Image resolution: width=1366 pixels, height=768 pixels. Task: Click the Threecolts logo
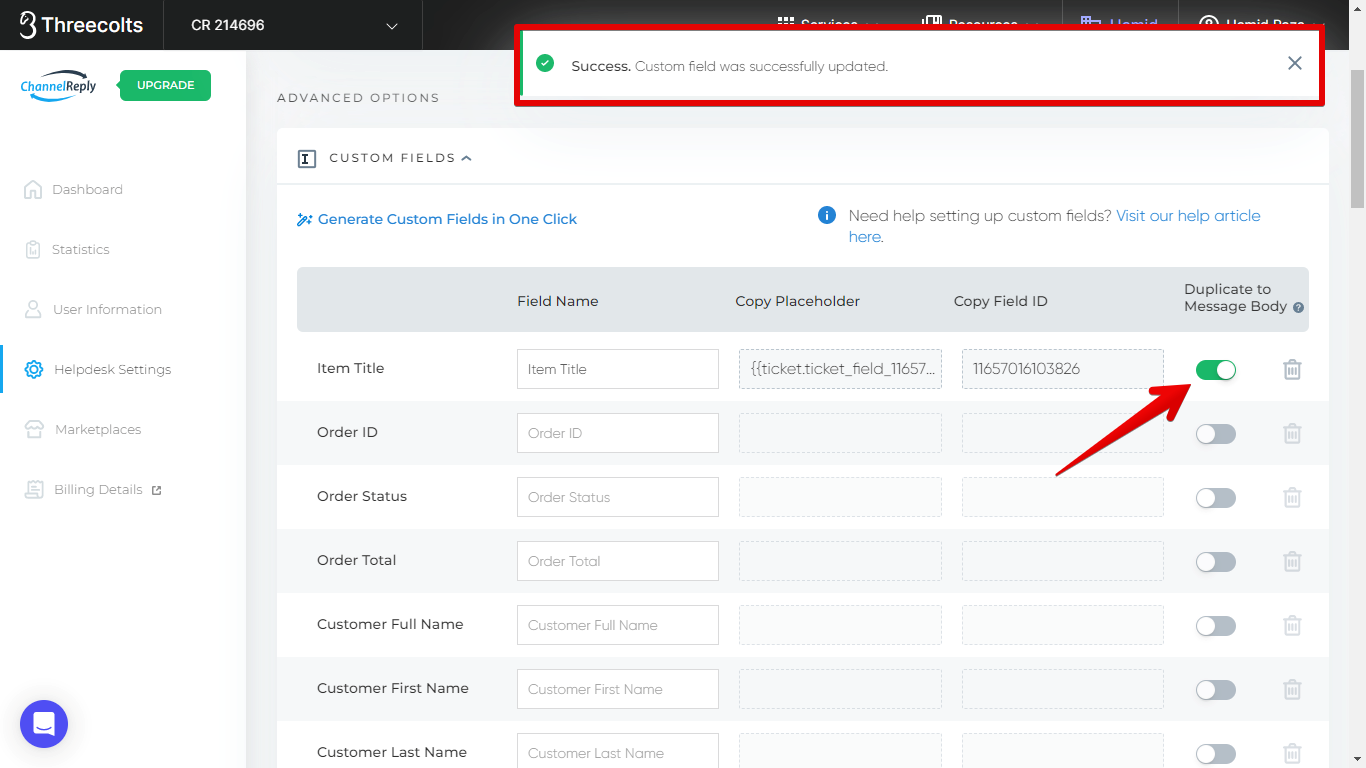[81, 25]
